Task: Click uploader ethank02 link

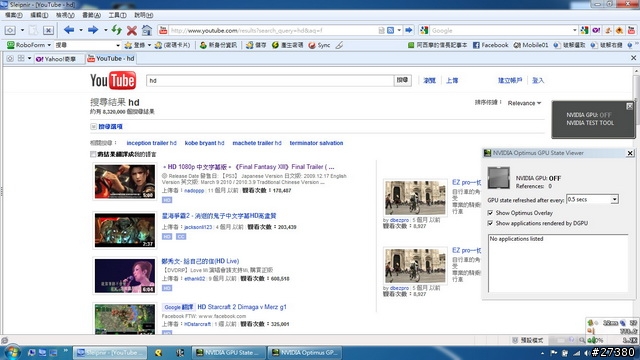Action: 194,279
